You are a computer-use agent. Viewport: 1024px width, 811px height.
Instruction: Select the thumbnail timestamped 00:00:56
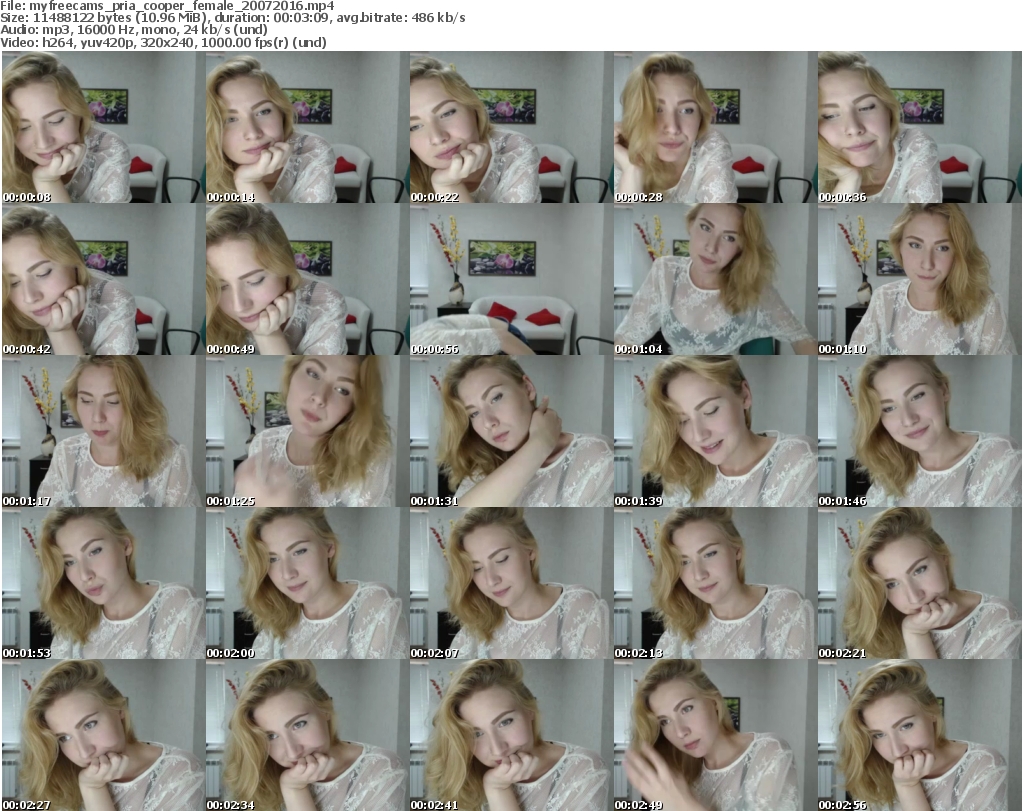(511, 279)
